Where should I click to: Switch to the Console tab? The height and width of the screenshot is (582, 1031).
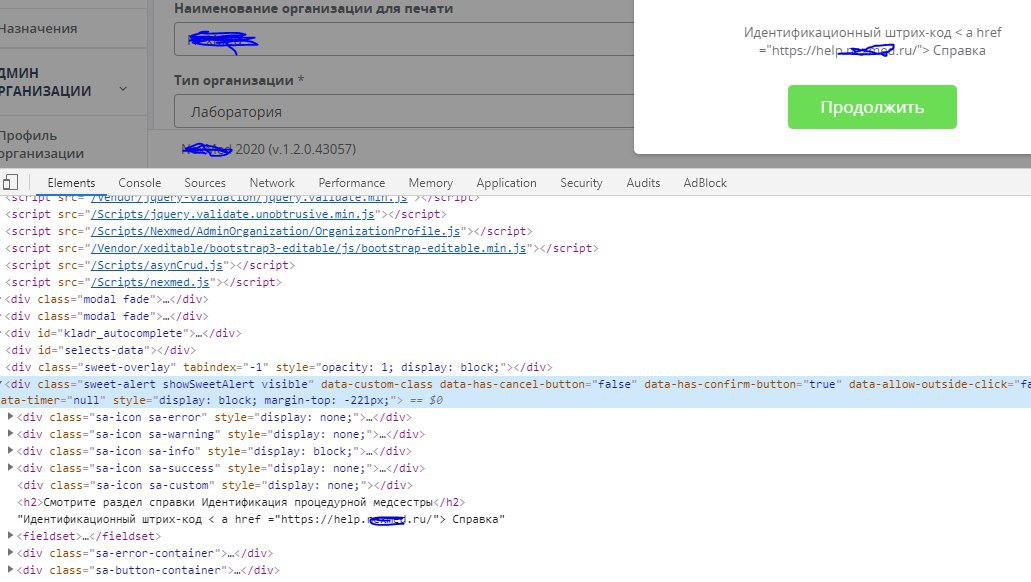click(139, 183)
